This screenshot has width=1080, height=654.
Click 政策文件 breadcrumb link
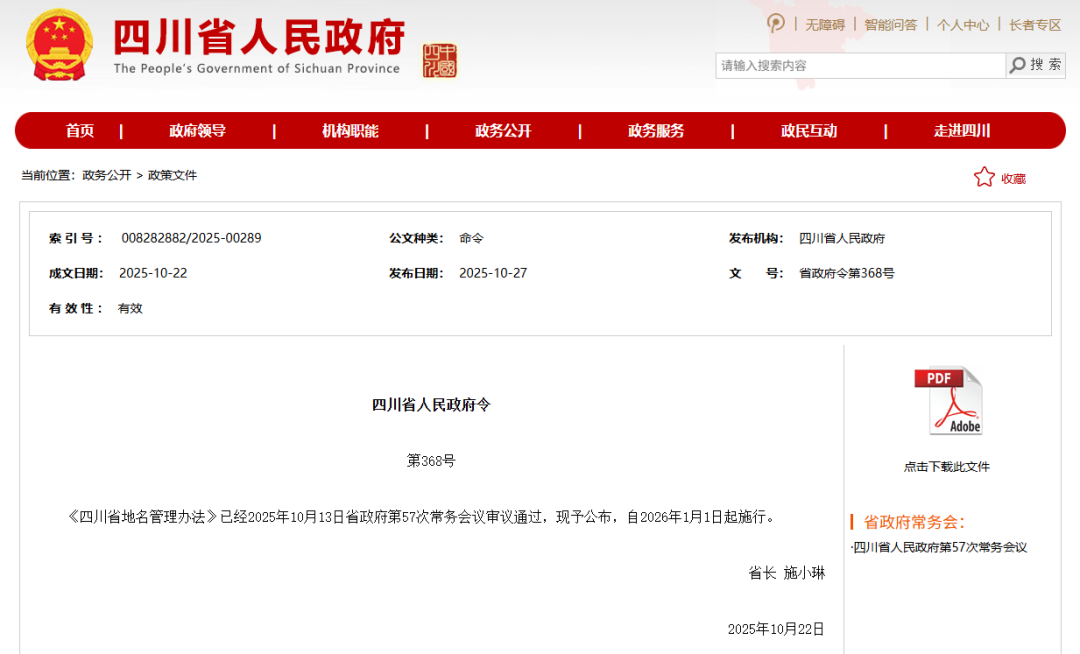coord(173,175)
